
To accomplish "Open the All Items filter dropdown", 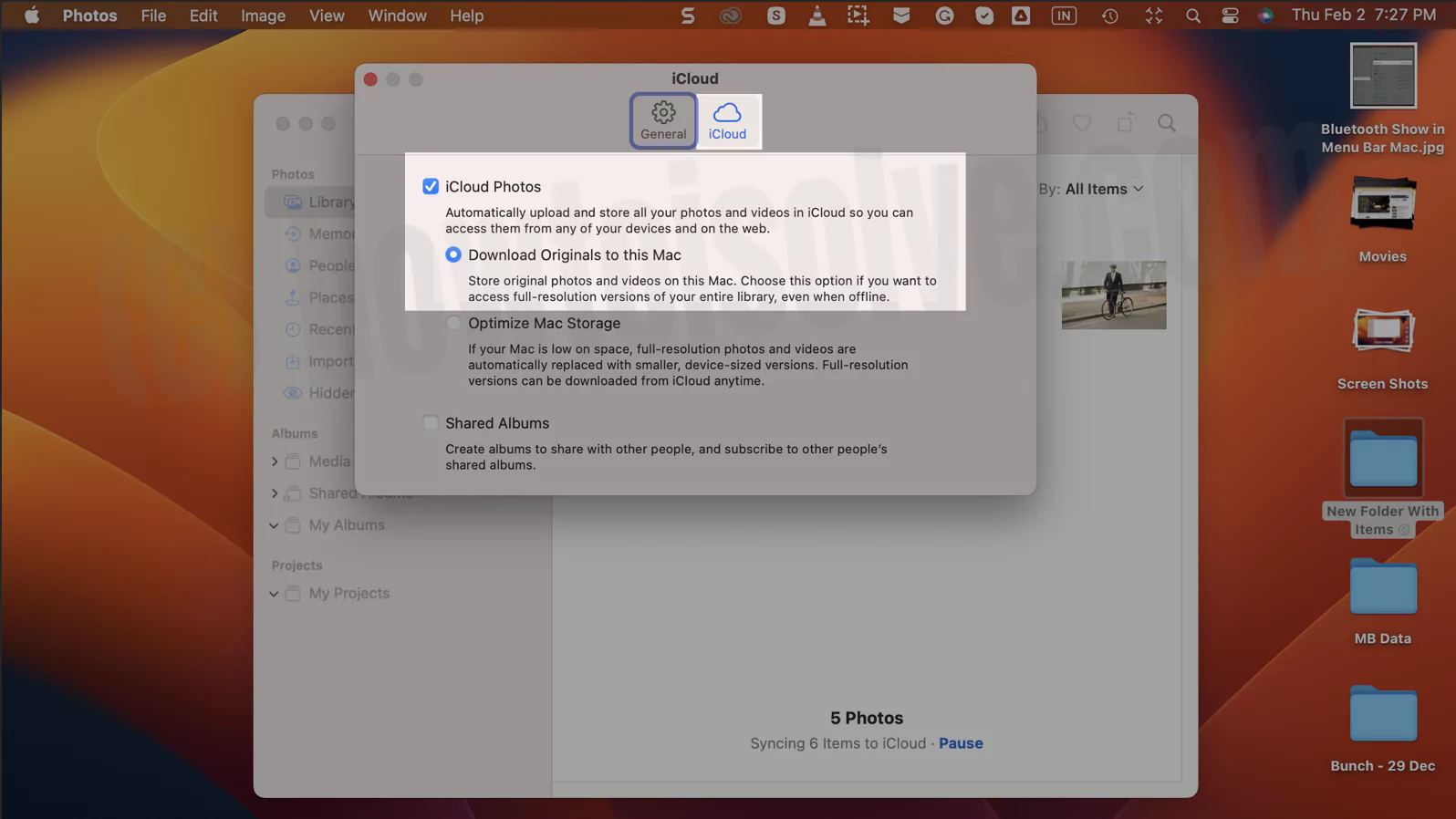I will point(1104,189).
